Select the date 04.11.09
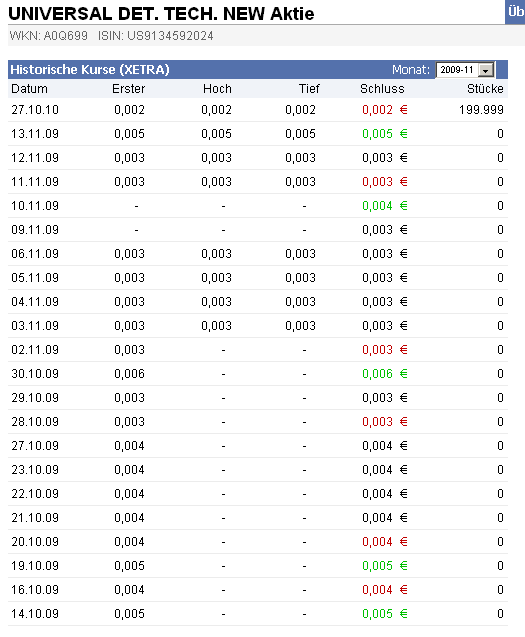Screen dimensions: 525x637 click(35, 301)
